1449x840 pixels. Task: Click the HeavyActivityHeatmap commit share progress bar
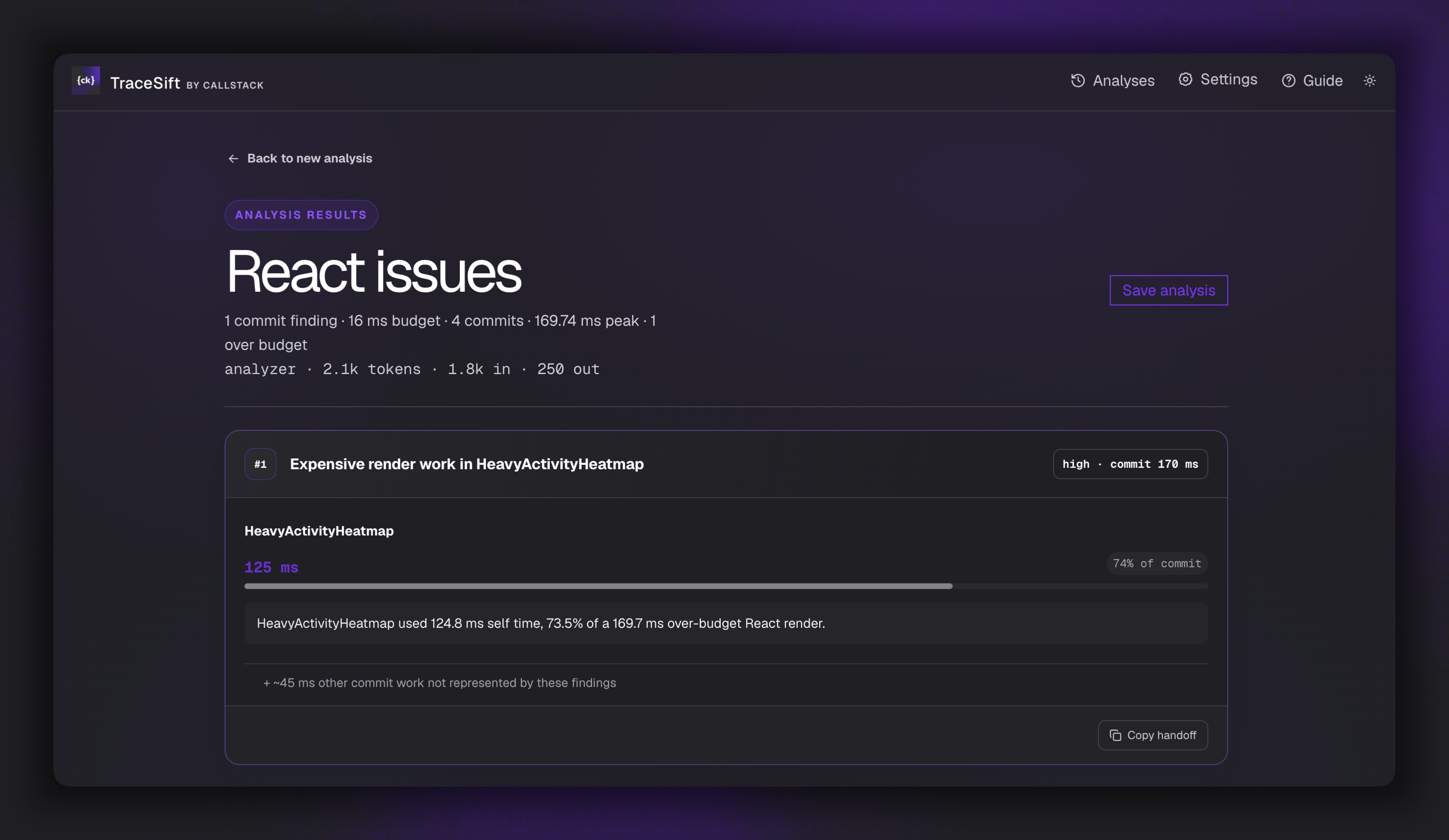tap(726, 586)
